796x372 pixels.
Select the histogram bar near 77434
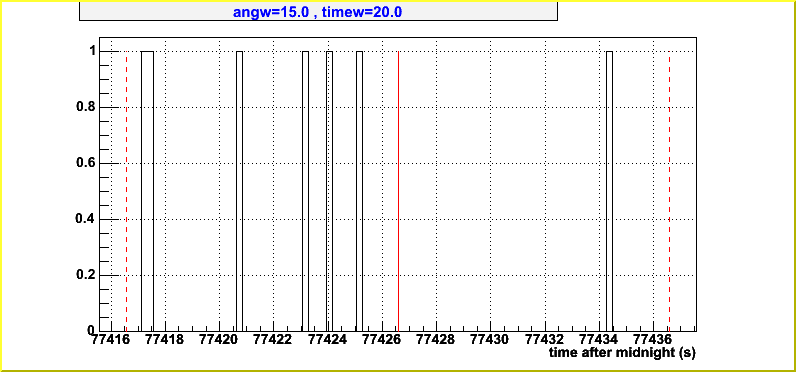pos(610,191)
